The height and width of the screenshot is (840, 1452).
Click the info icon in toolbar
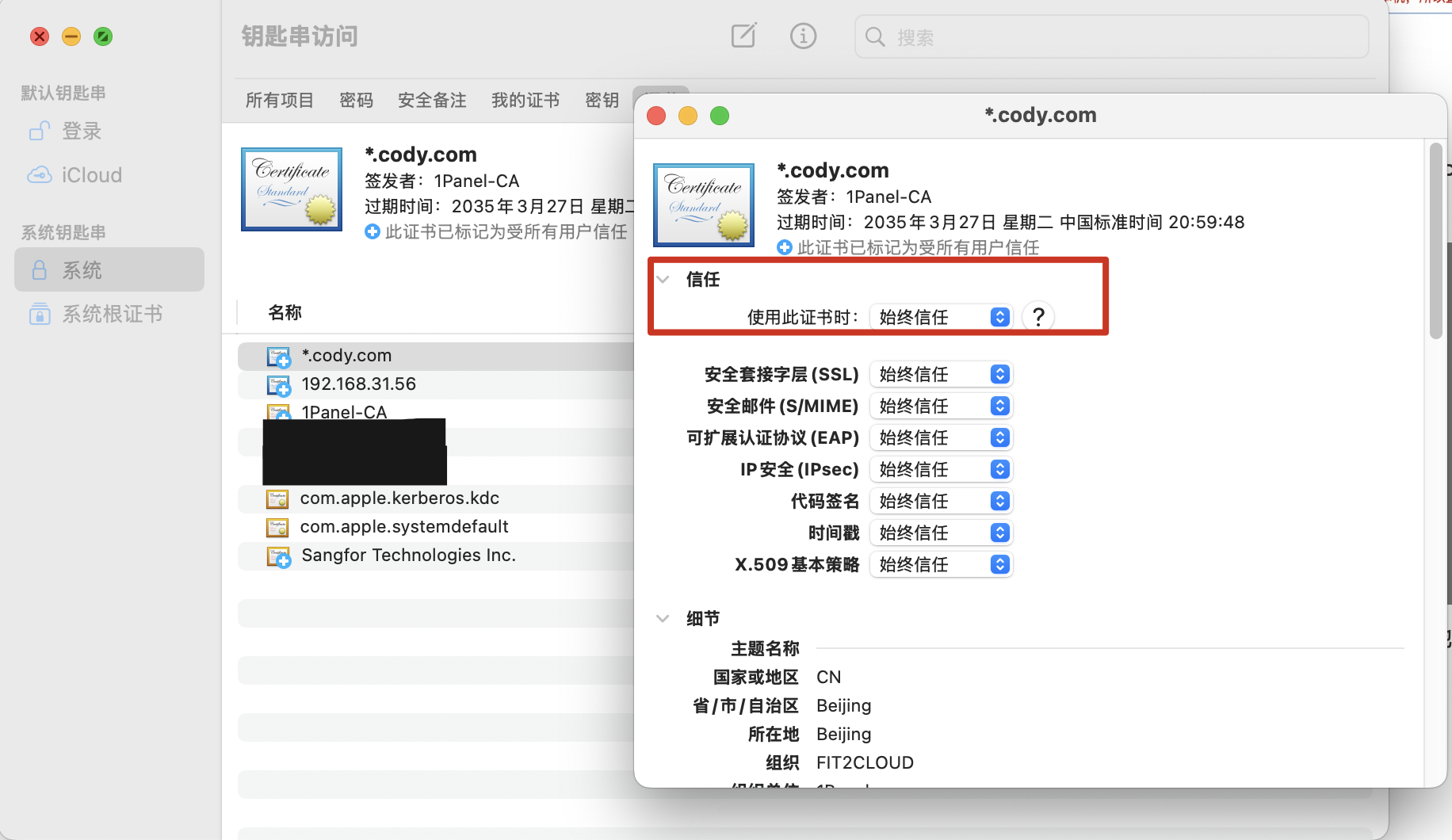coord(803,36)
